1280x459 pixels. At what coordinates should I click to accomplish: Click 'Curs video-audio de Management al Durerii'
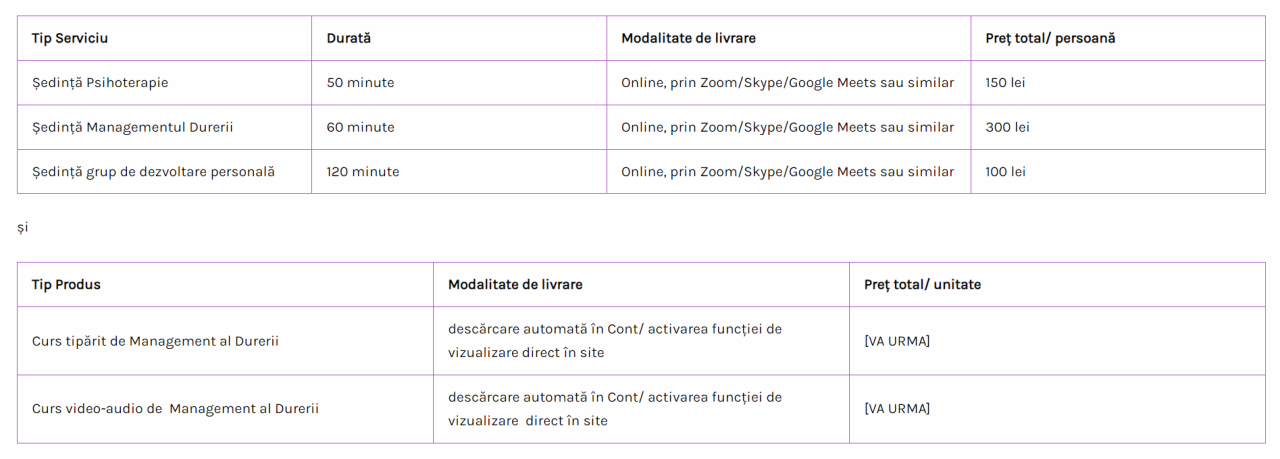click(175, 409)
